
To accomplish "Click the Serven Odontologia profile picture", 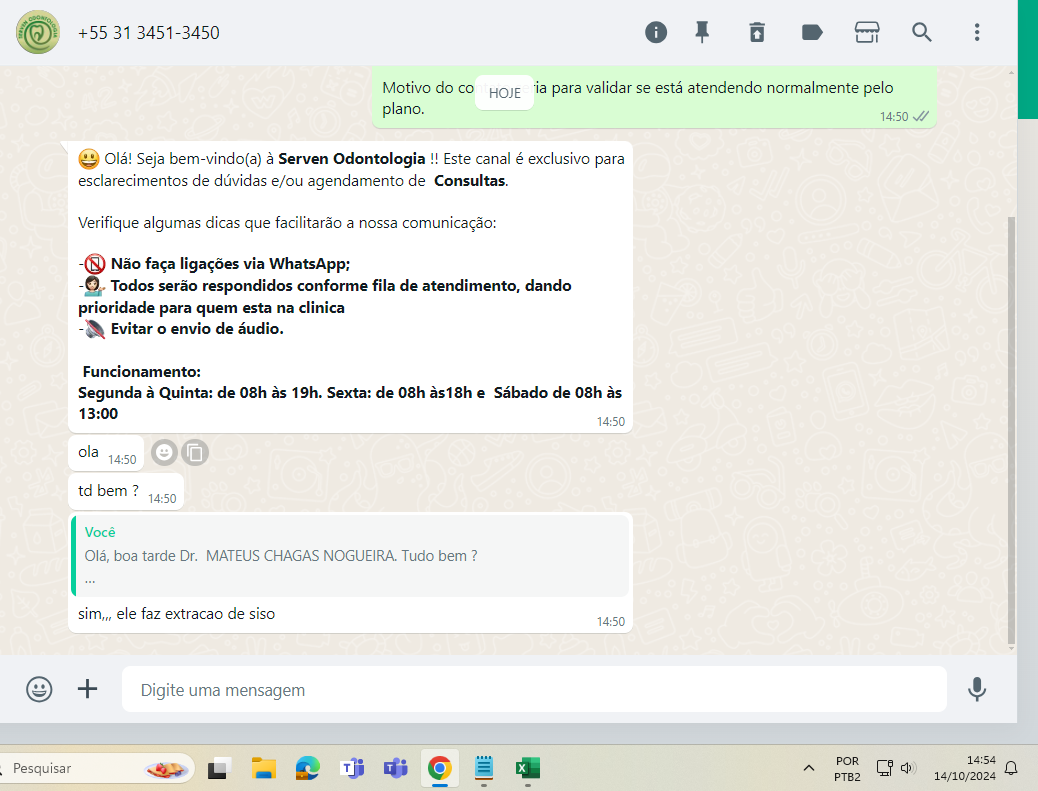I will pos(38,32).
